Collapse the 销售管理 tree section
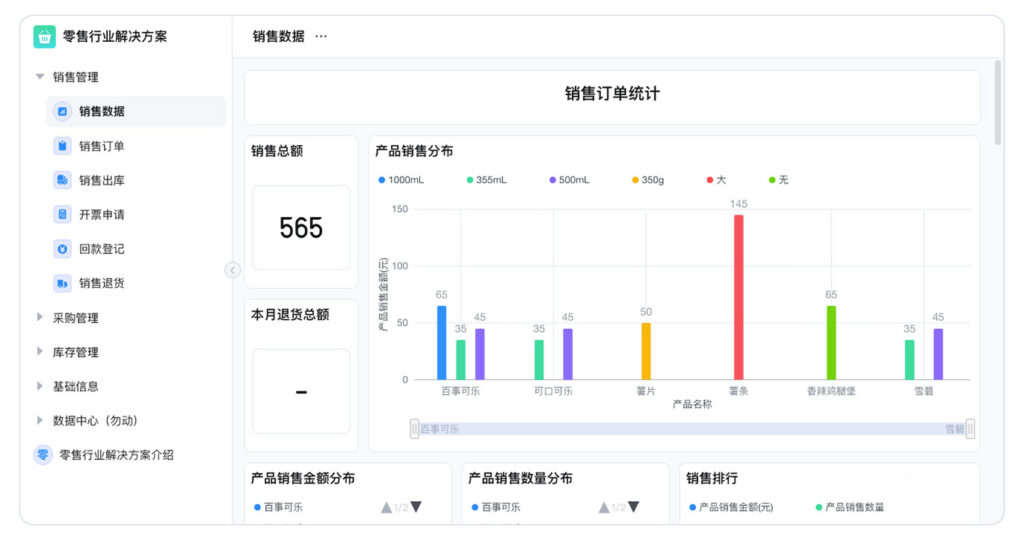The height and width of the screenshot is (546, 1024). 40,77
